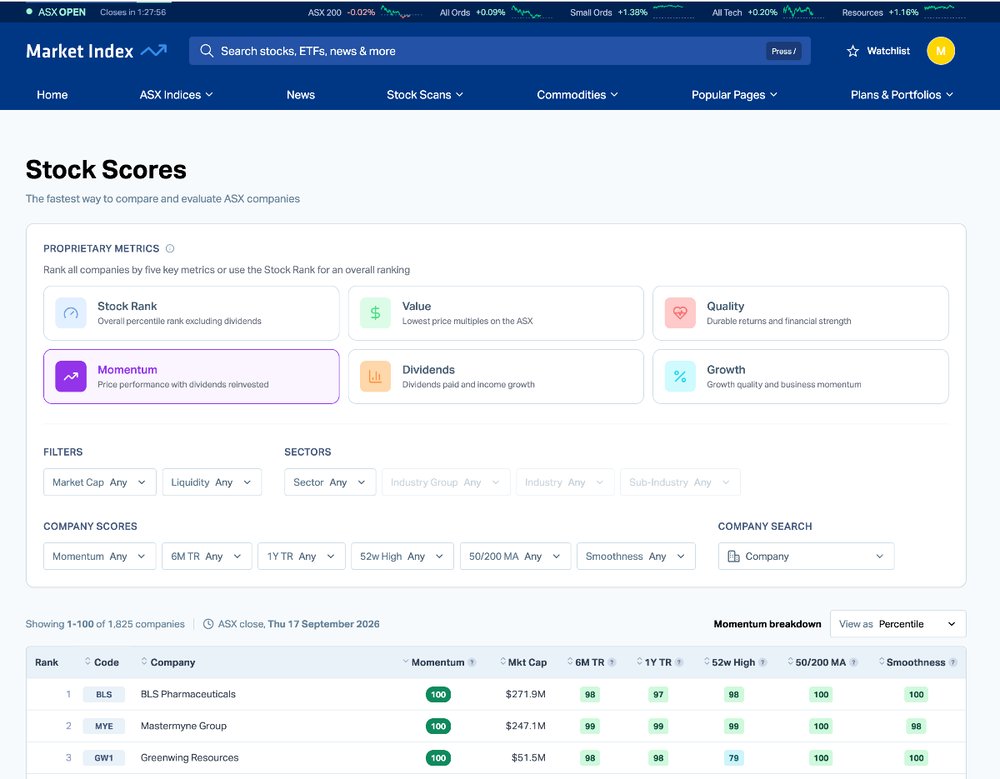The height and width of the screenshot is (779, 1000).
Task: Select the Stock Rank metric card
Action: (x=191, y=313)
